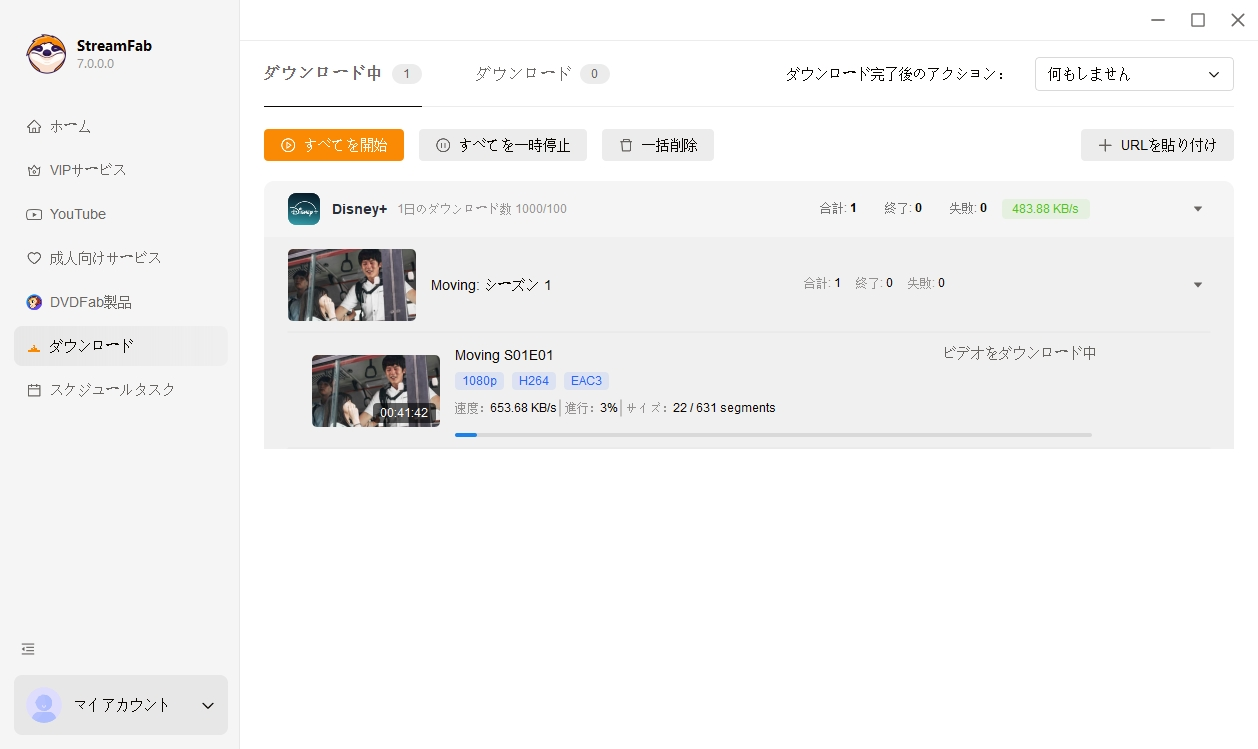Viewport: 1258px width, 749px height.
Task: Click the StreamFab sloth logo
Action: (x=46, y=54)
